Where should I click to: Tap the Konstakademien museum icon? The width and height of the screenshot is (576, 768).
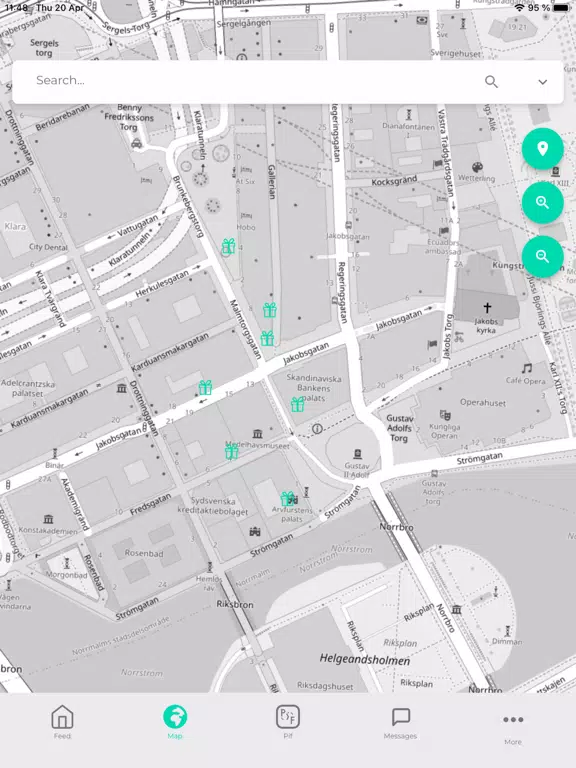coord(48,519)
